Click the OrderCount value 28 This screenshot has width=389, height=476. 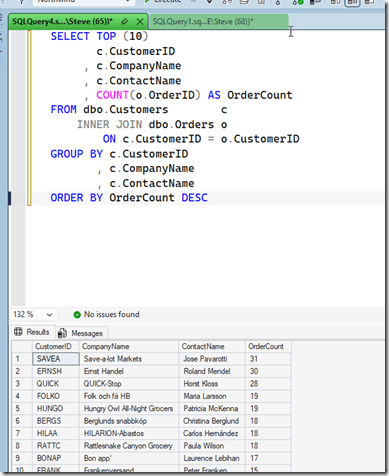pyautogui.click(x=268, y=384)
